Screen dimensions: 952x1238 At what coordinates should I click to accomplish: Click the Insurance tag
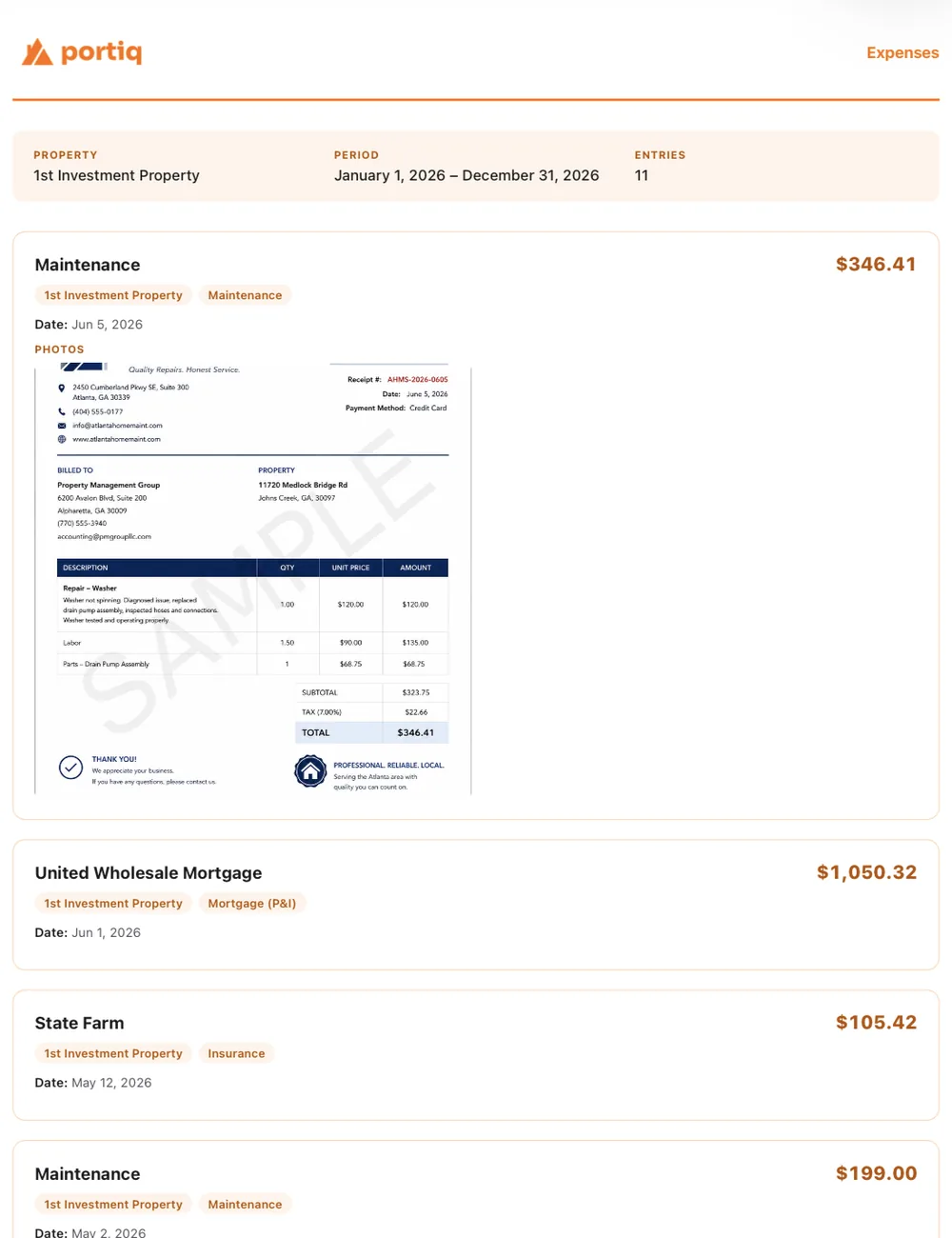[236, 1053]
